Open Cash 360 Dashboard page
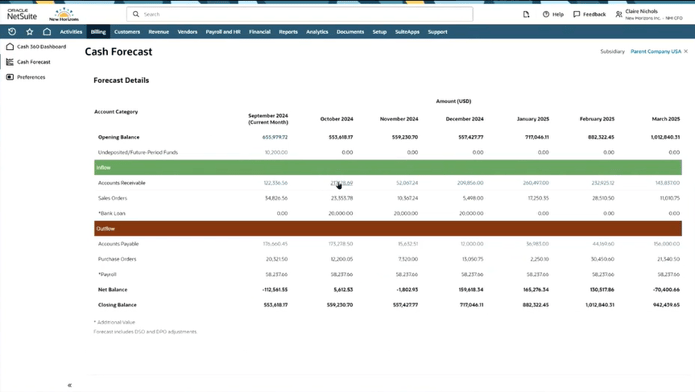This screenshot has width=695, height=392. (41, 47)
